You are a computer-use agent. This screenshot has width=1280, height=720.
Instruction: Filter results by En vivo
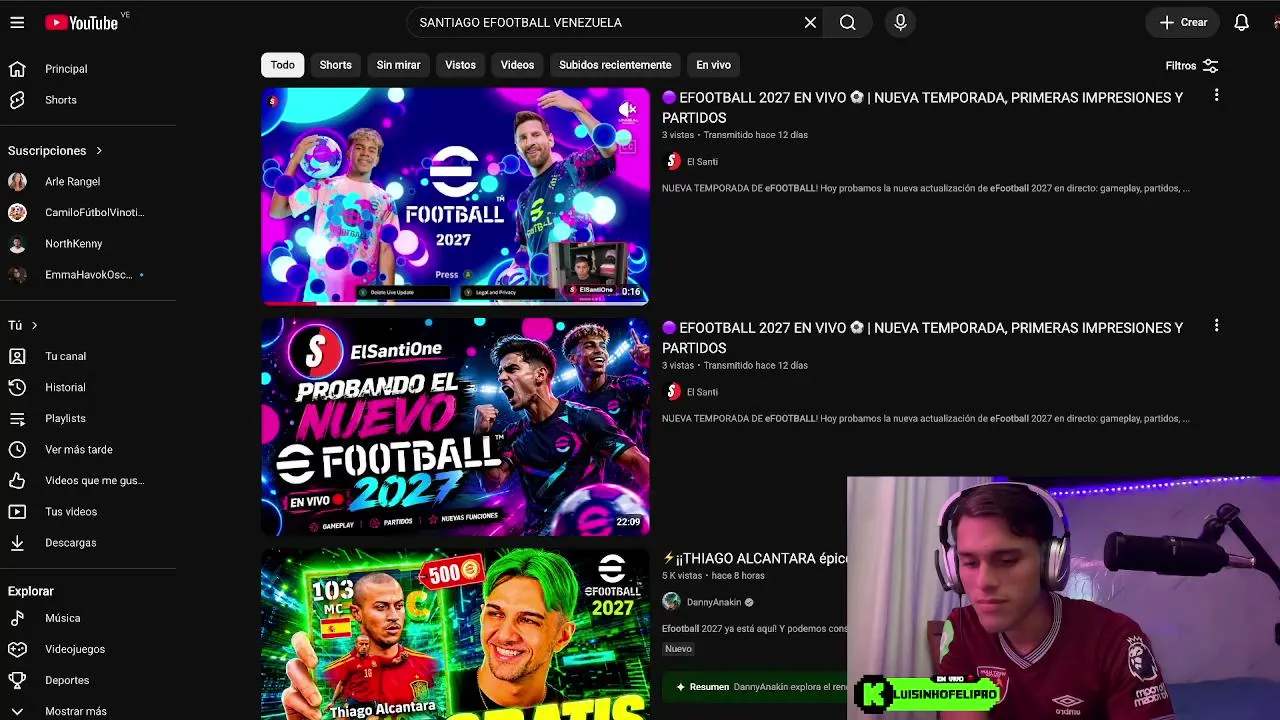pyautogui.click(x=713, y=65)
